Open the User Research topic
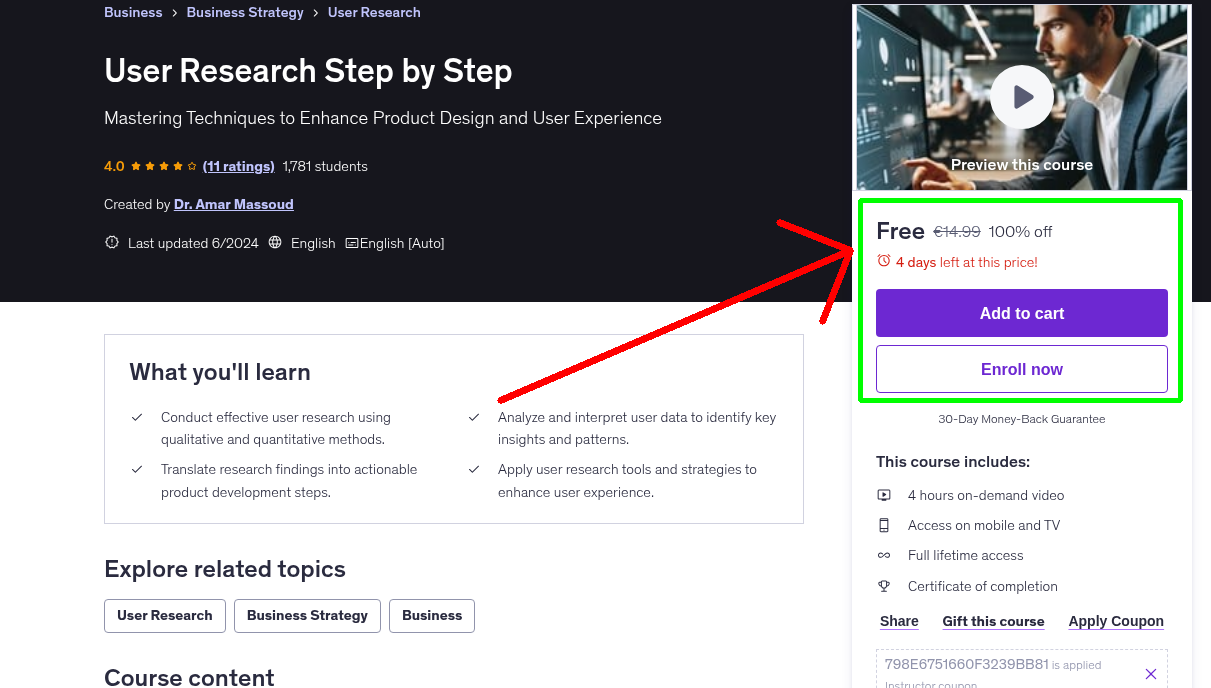Viewport: 1211px width, 688px height. tap(164, 615)
